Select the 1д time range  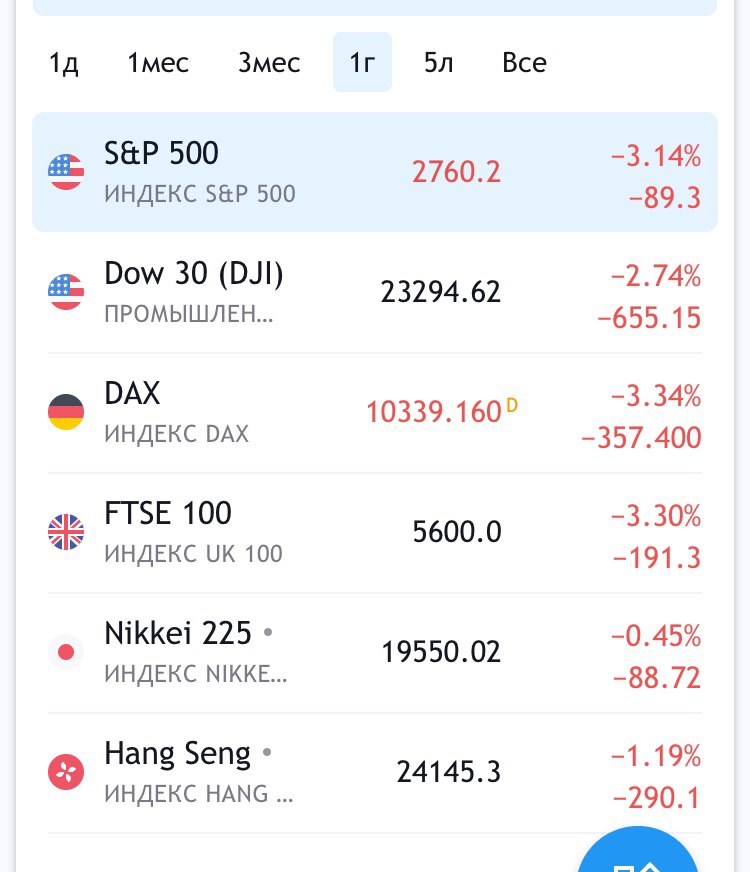[63, 62]
